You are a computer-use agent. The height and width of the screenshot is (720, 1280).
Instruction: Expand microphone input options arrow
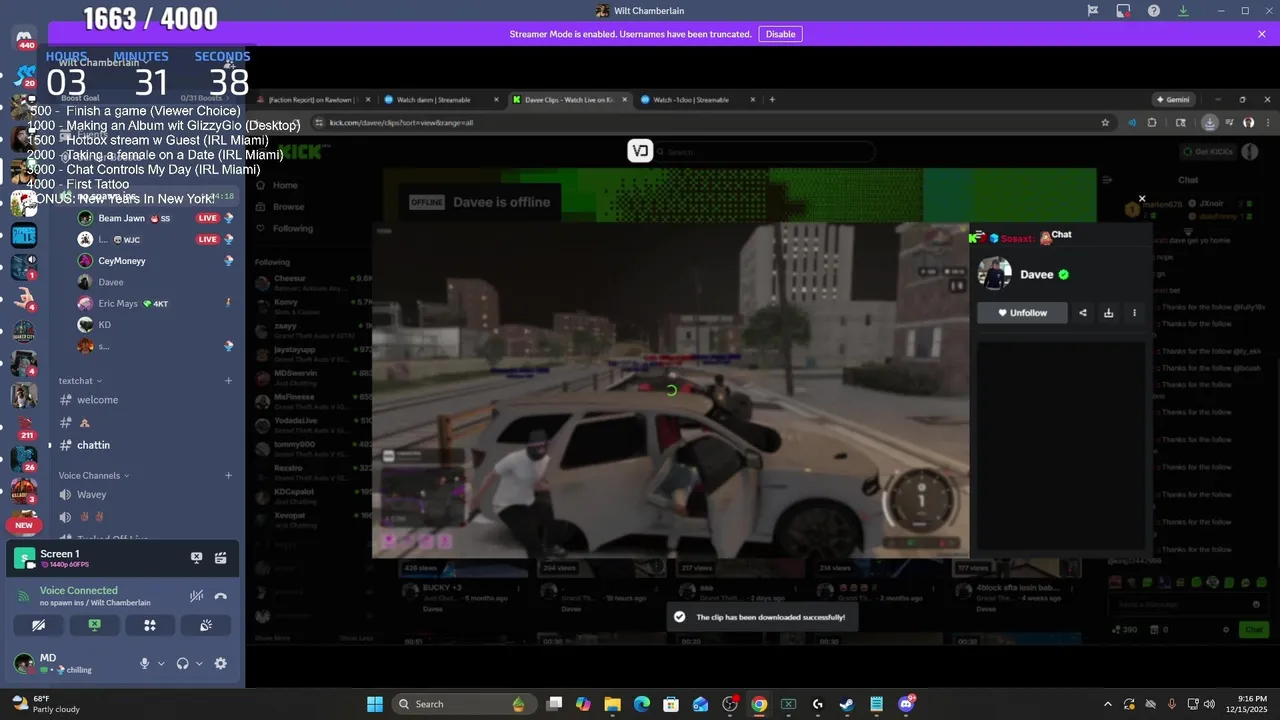click(x=161, y=663)
